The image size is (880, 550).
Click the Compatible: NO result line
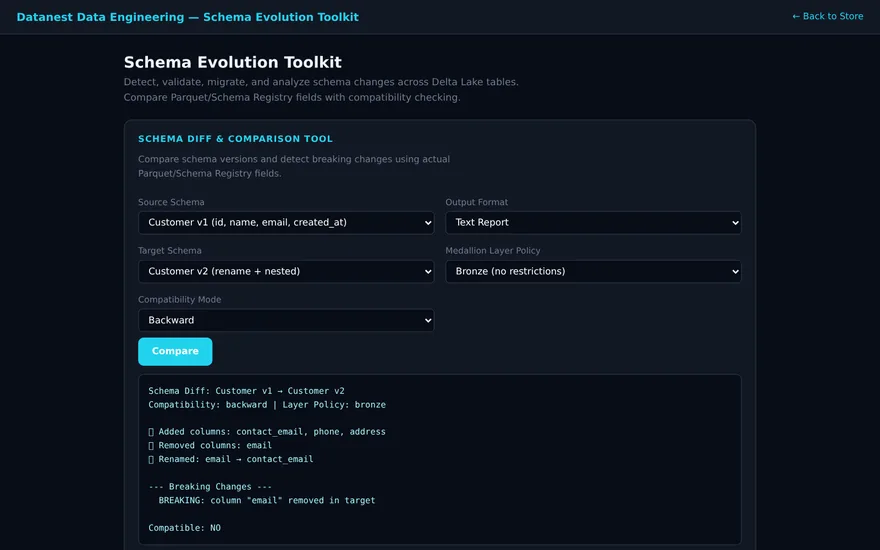(185, 528)
